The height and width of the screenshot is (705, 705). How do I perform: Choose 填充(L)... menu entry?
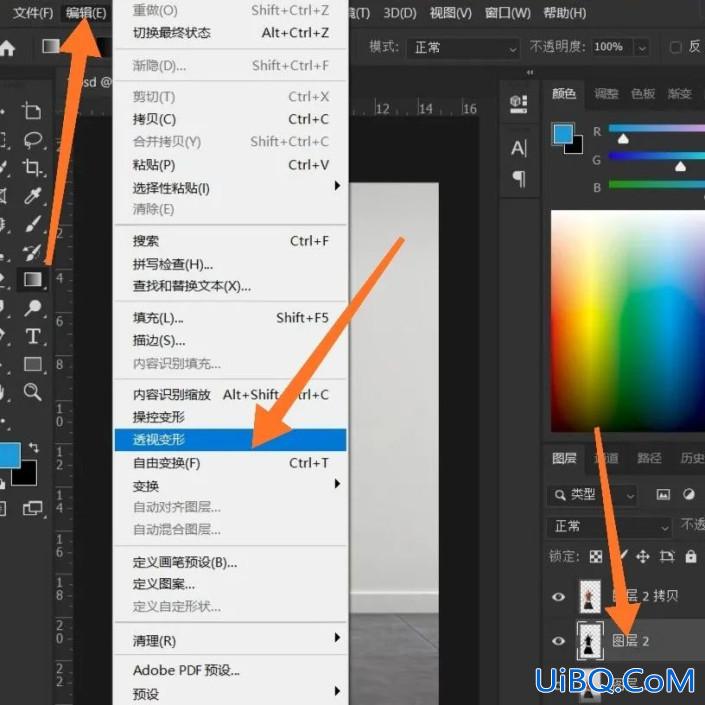click(x=231, y=318)
